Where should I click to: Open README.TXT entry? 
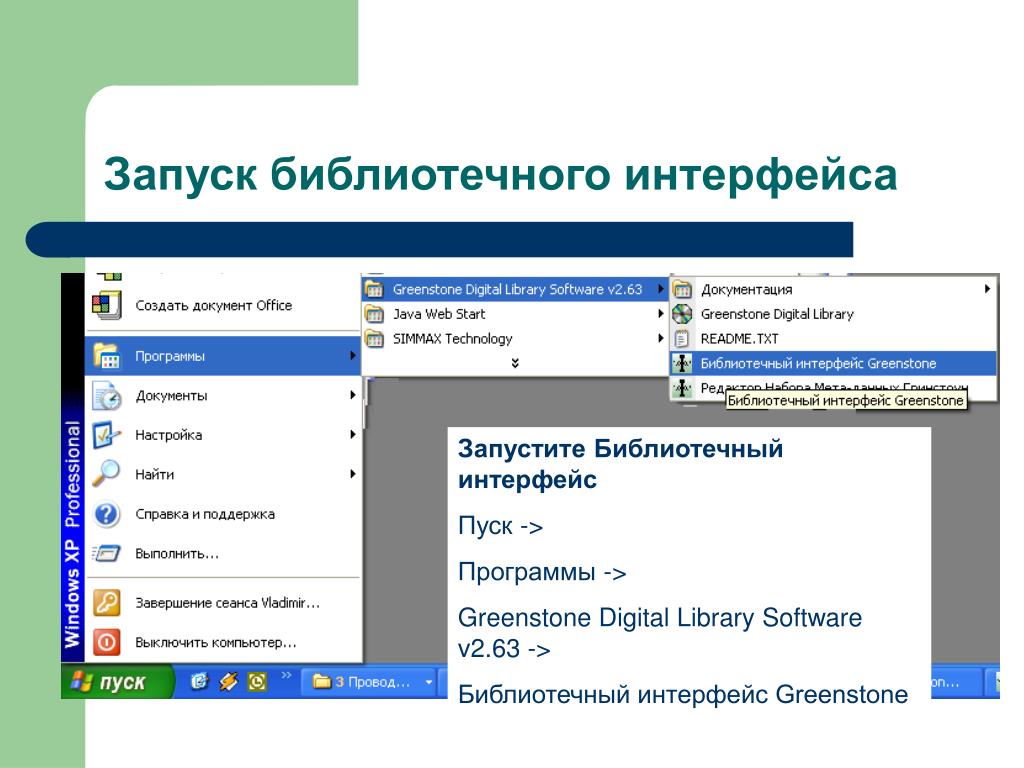(833, 339)
